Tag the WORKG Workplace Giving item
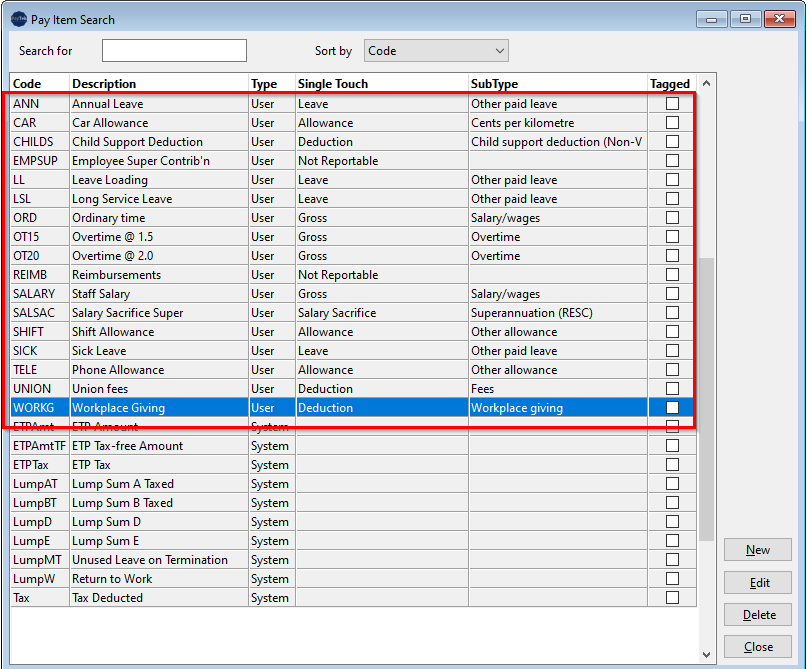809x669 pixels. (x=672, y=408)
